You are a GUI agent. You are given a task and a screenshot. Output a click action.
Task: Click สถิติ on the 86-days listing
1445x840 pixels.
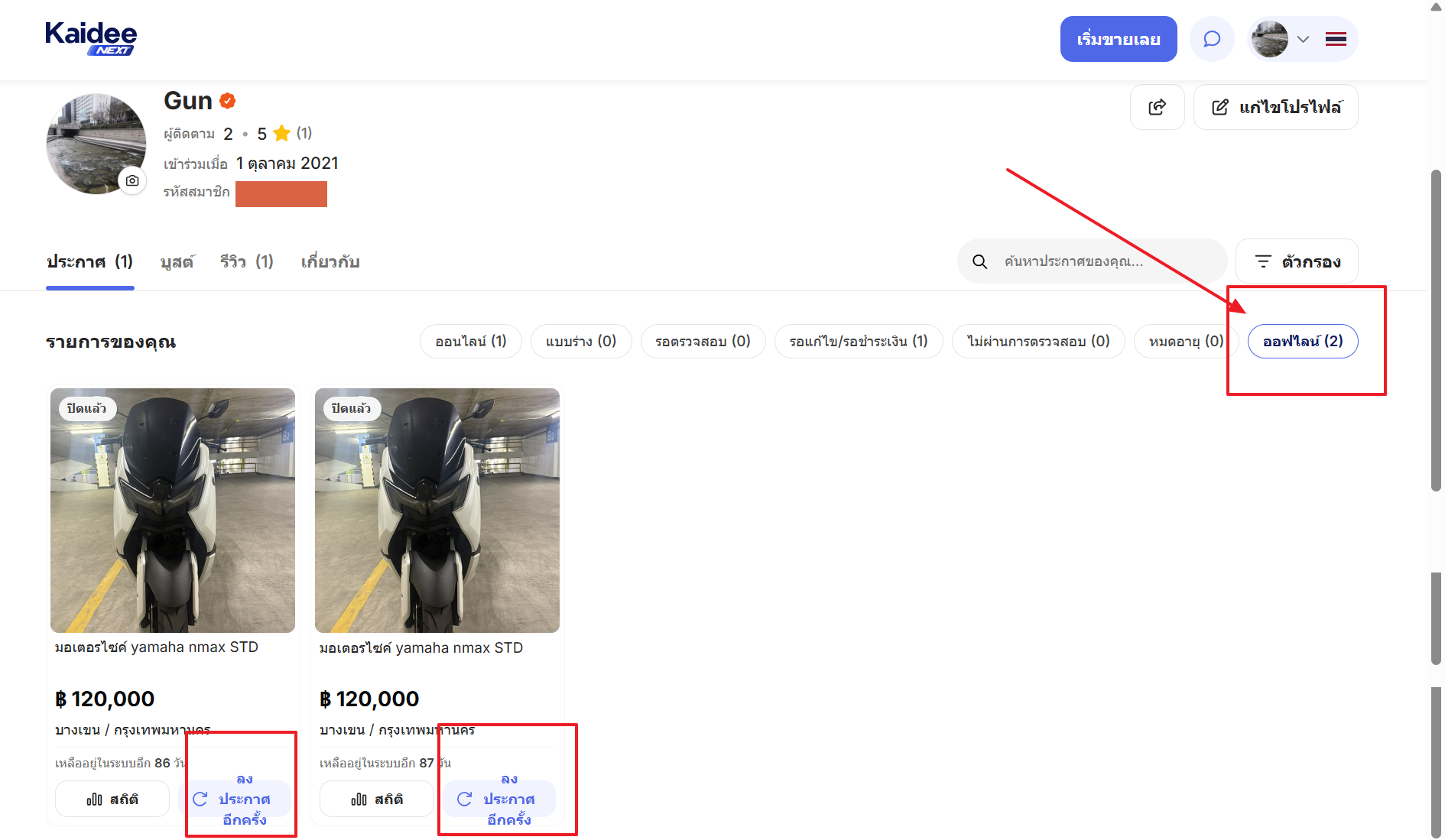tap(112, 799)
